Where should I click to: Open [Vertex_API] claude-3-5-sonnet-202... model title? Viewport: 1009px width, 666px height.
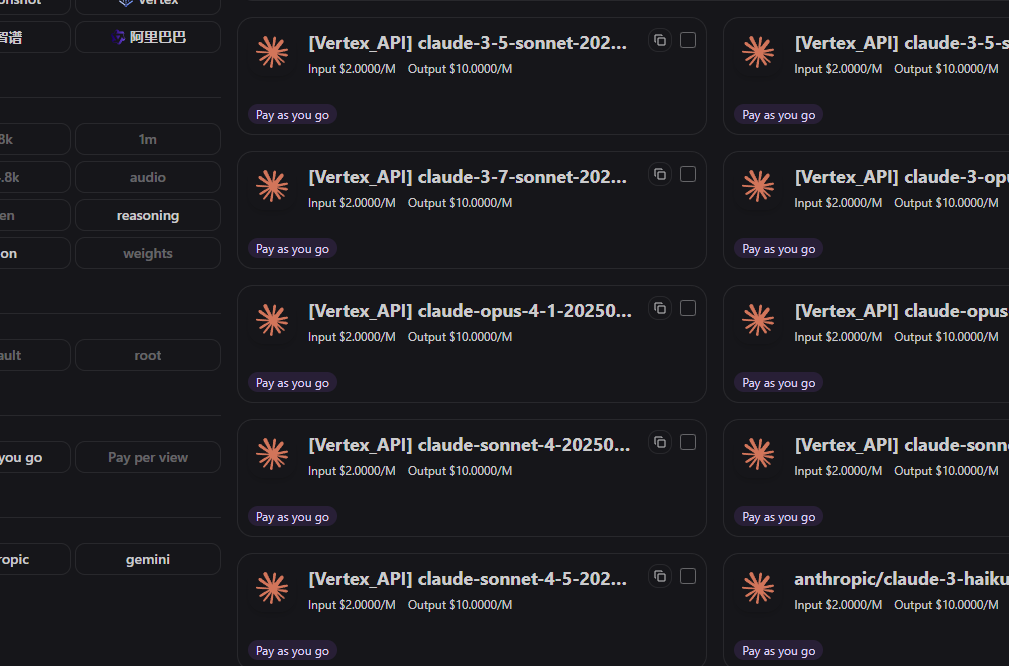coord(468,43)
